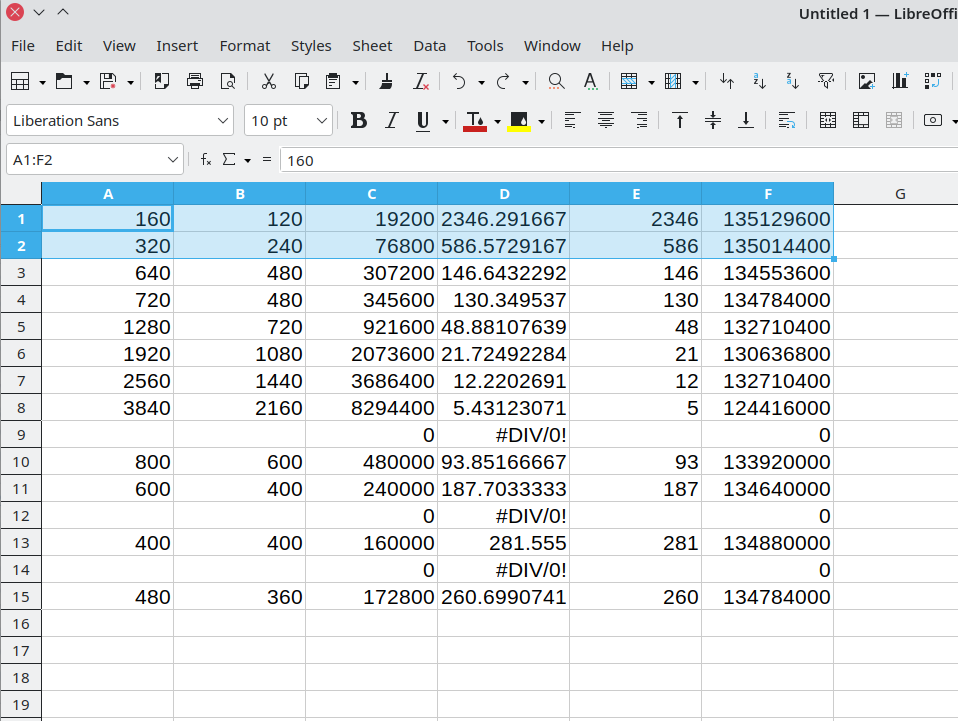
Task: Toggle Underline formatting
Action: click(423, 120)
